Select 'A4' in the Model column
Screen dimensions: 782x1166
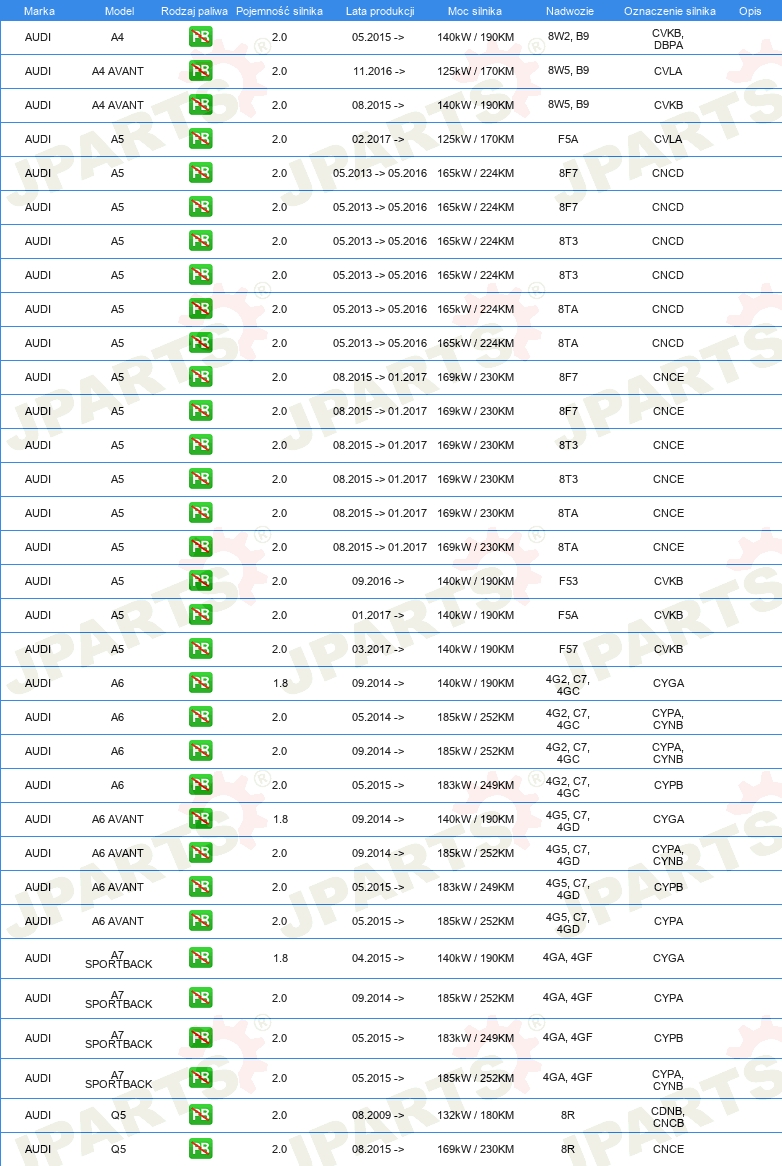117,37
